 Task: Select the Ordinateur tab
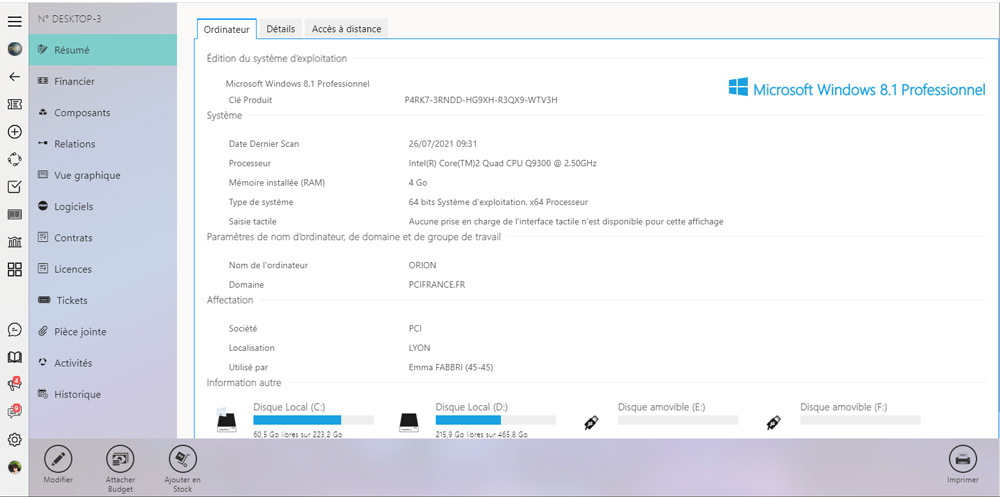click(x=226, y=29)
